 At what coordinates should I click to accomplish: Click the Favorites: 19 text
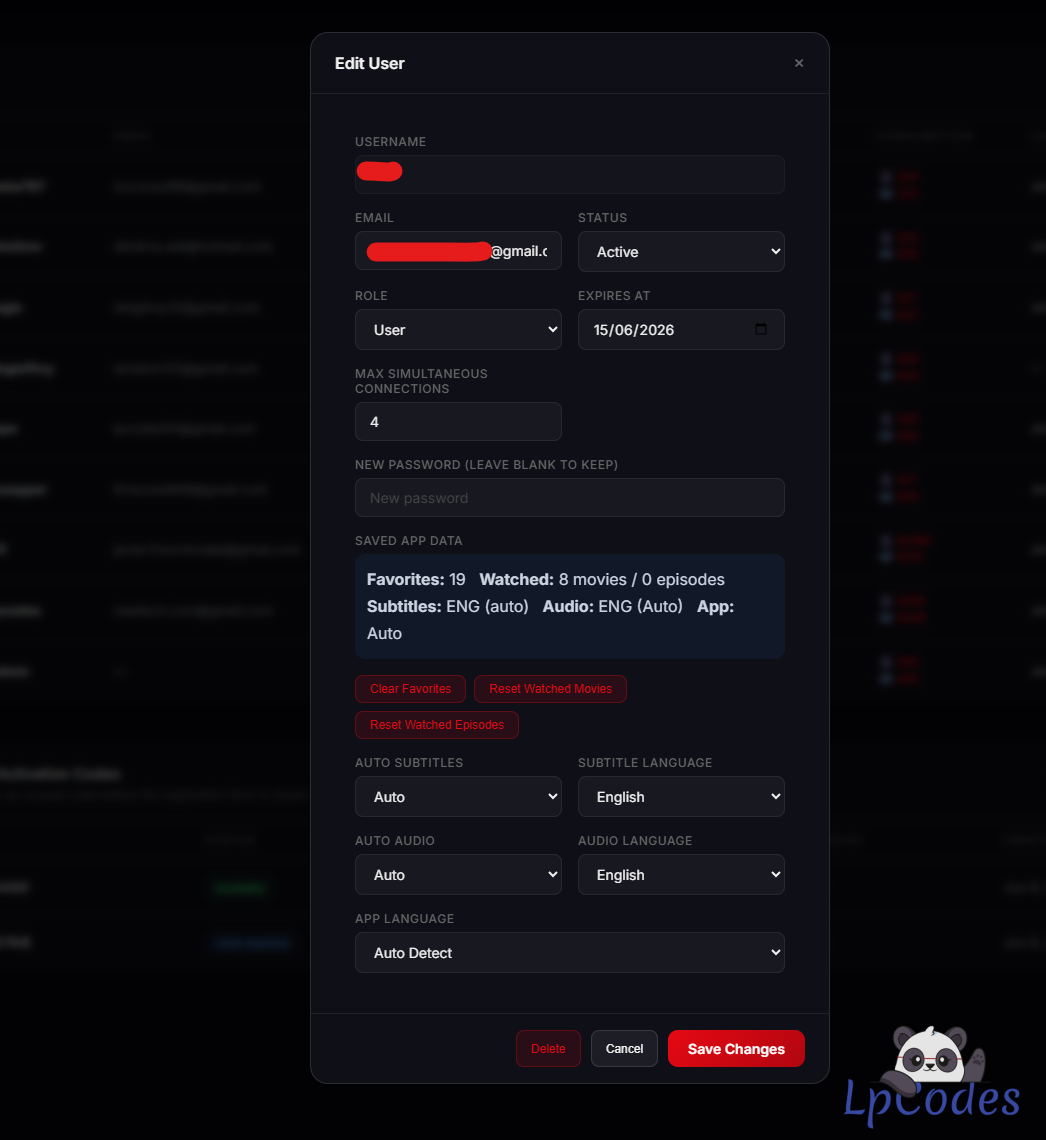point(416,579)
